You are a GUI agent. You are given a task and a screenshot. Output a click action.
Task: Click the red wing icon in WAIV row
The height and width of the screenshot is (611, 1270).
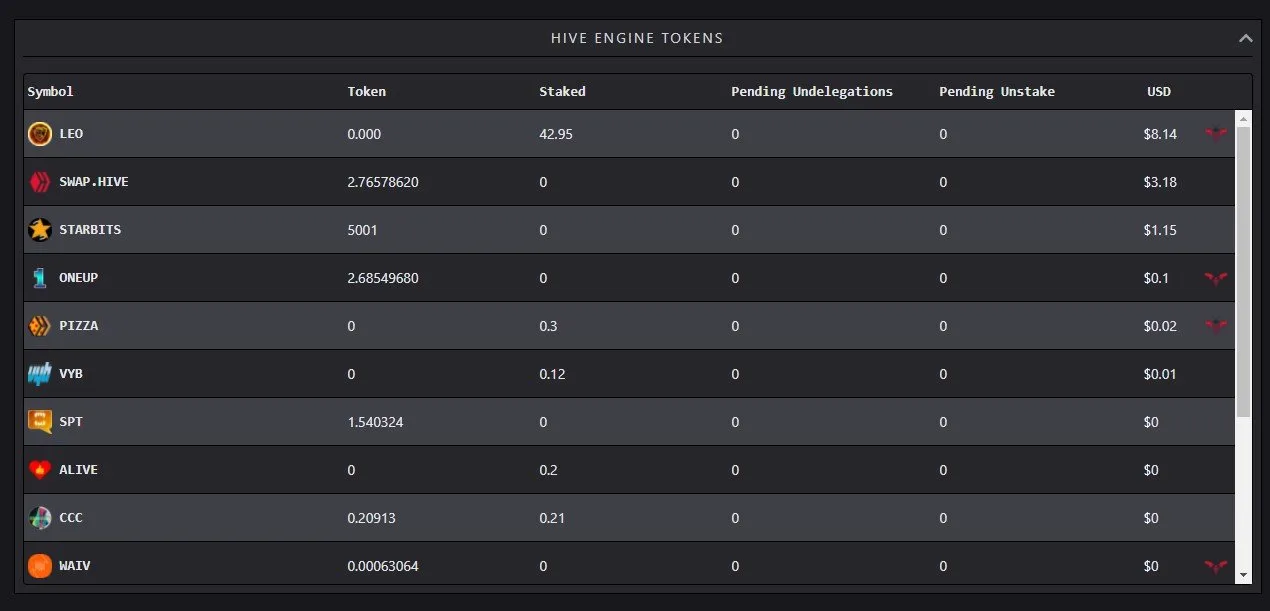[x=1216, y=566]
